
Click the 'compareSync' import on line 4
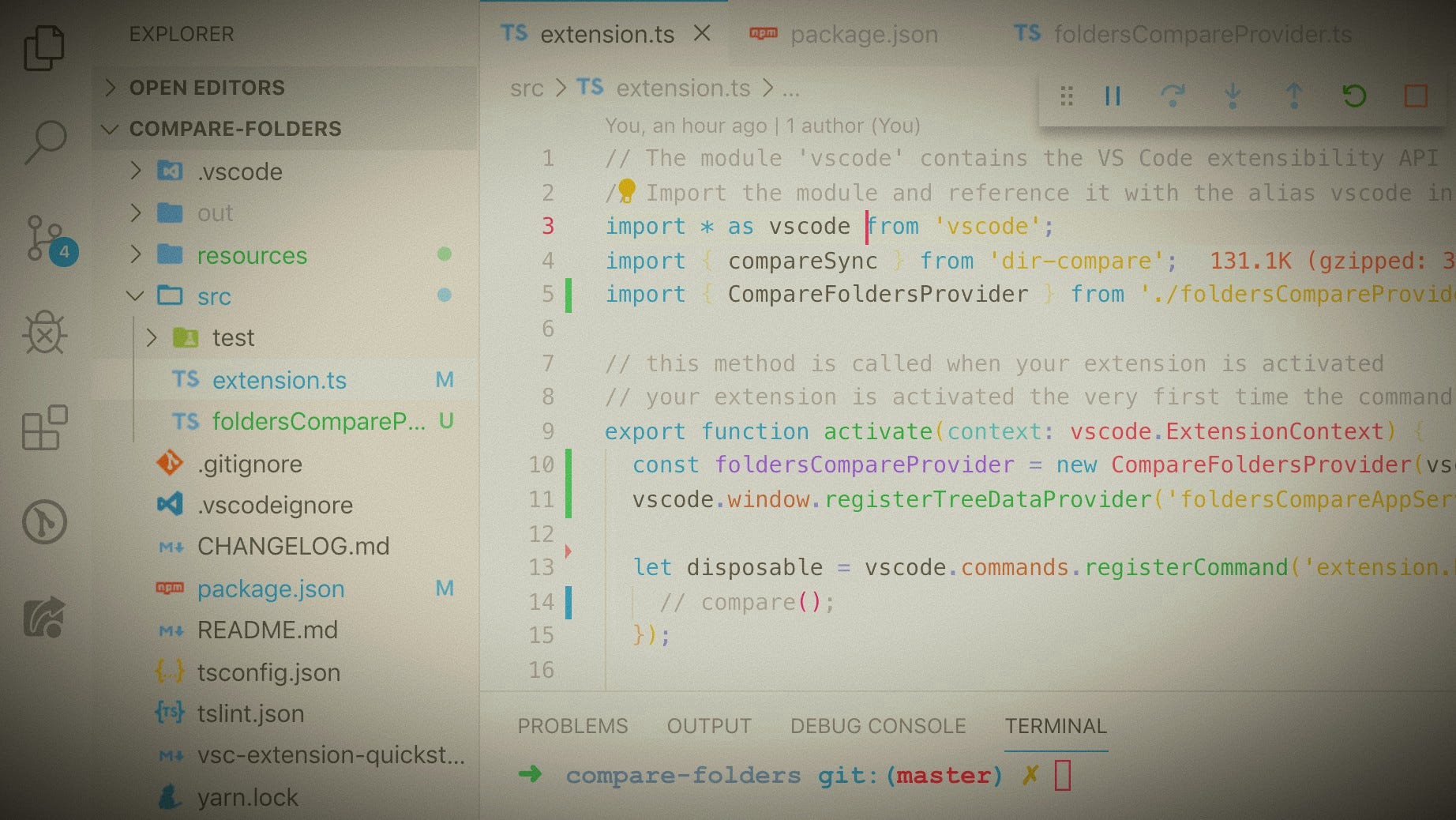(802, 261)
